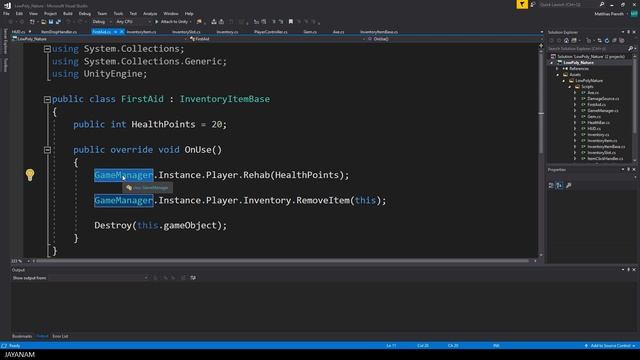Select DamageSource.cs in Solution Explorer
The width and height of the screenshot is (640, 360).
point(603,99)
